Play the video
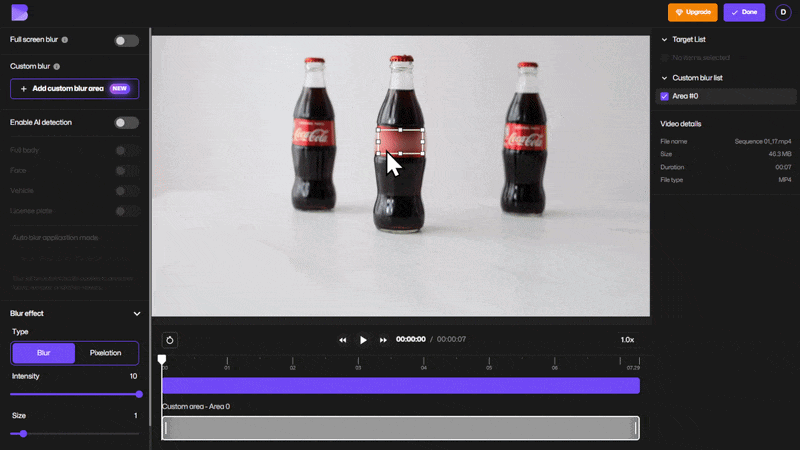 point(363,340)
